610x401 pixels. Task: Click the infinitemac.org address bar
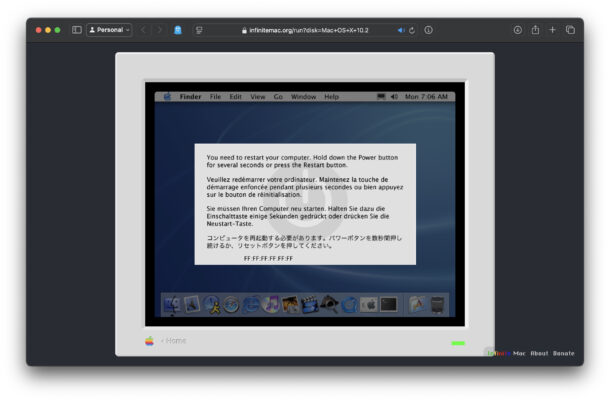click(x=305, y=30)
